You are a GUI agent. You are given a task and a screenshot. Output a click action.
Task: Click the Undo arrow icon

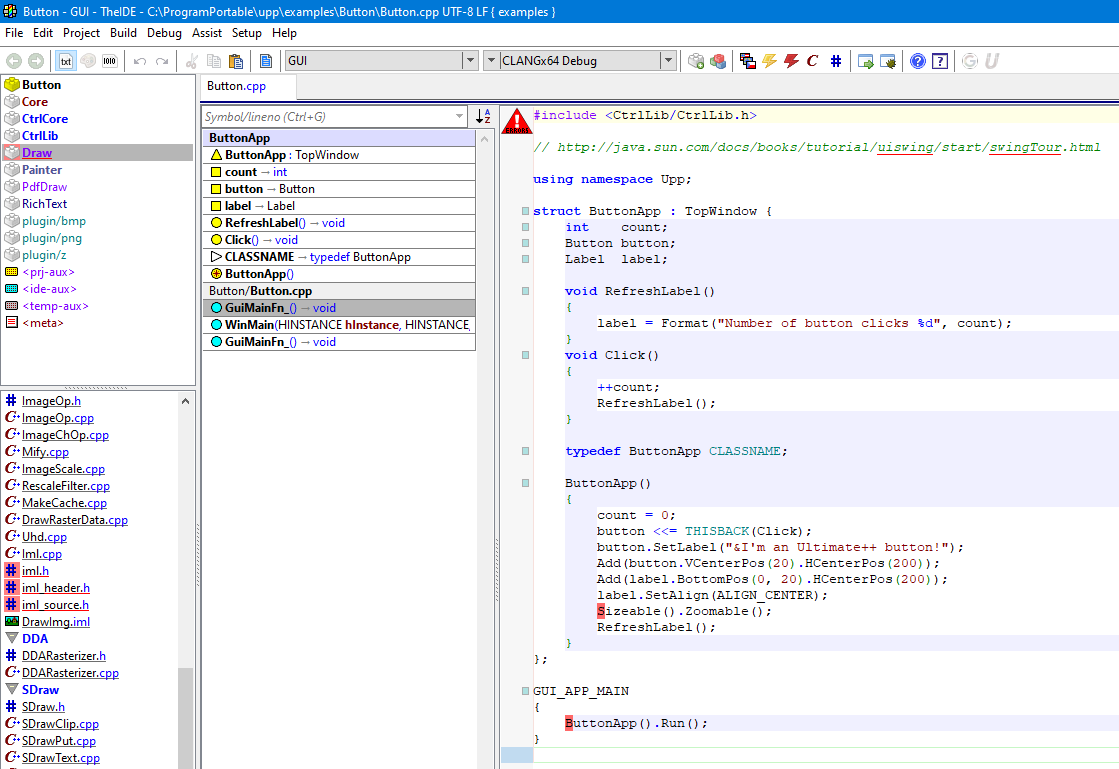click(140, 61)
